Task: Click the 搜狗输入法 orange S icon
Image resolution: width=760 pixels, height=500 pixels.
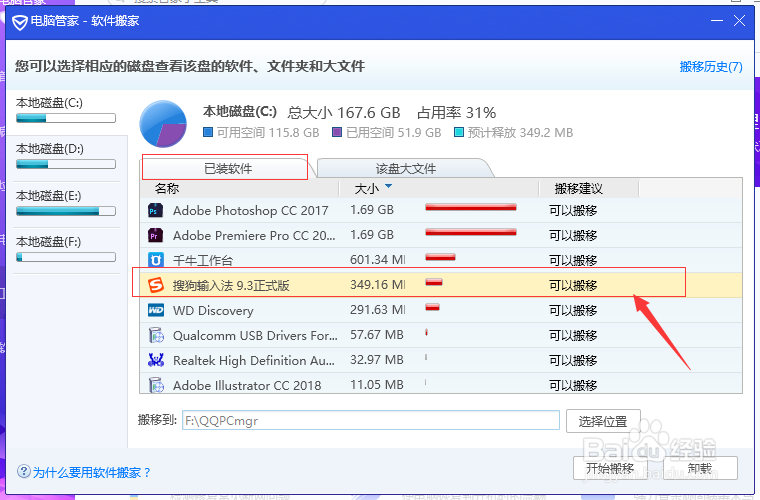Action: [156, 286]
